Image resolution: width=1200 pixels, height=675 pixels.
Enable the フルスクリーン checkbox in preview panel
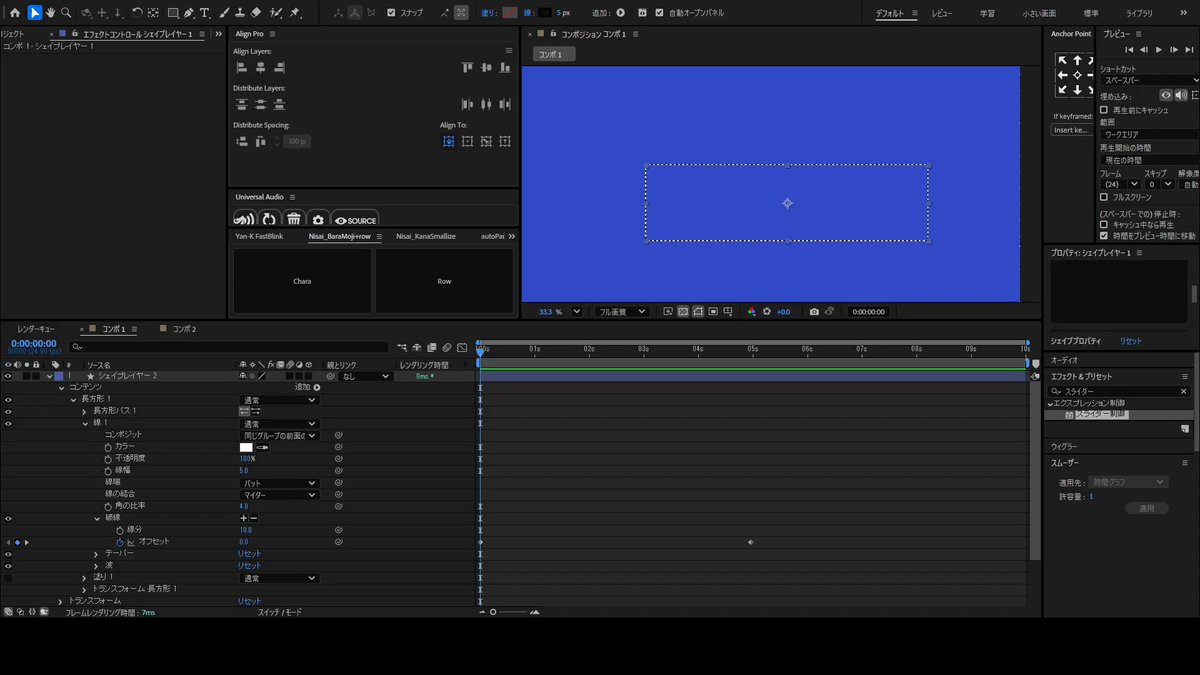(x=1104, y=197)
